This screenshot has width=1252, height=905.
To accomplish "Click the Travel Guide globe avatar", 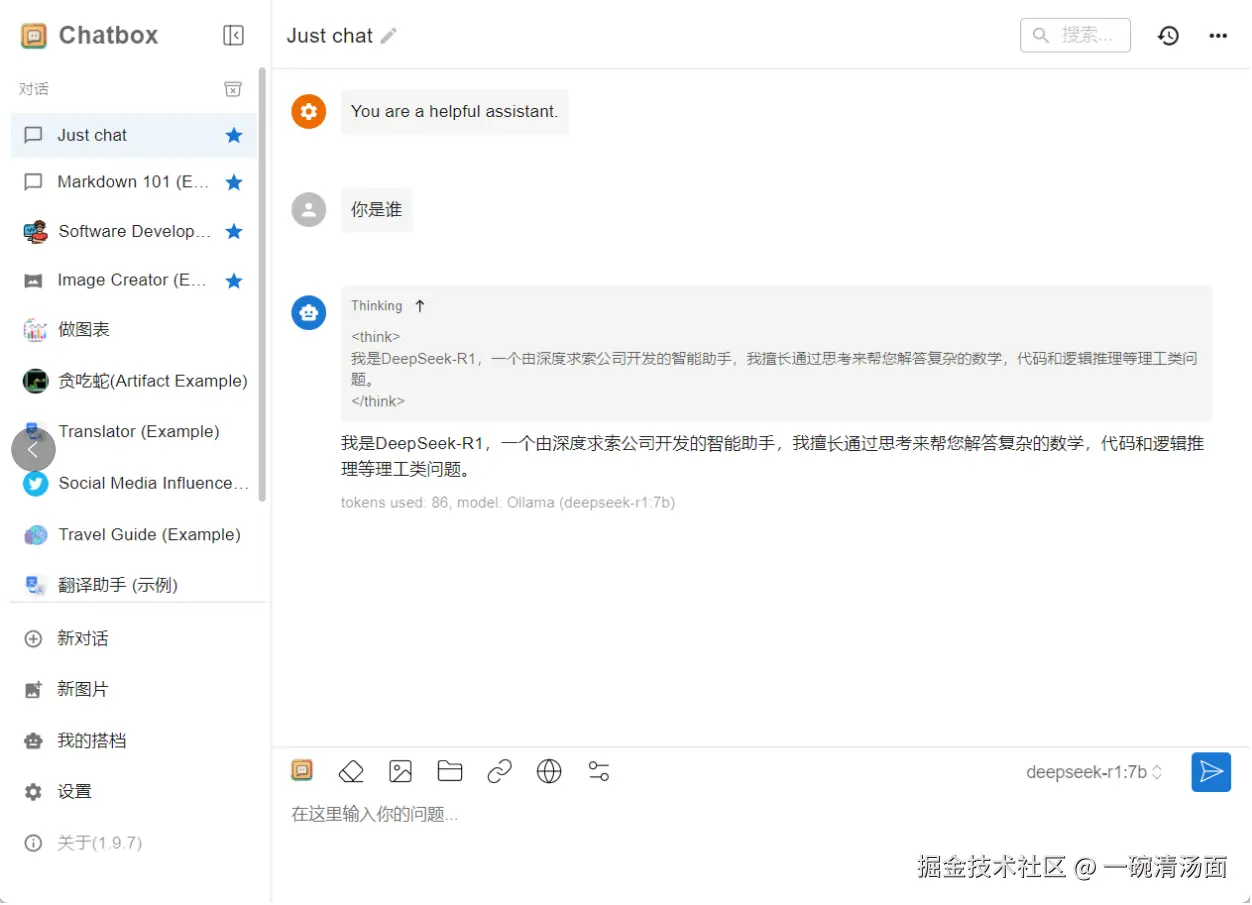I will (35, 535).
